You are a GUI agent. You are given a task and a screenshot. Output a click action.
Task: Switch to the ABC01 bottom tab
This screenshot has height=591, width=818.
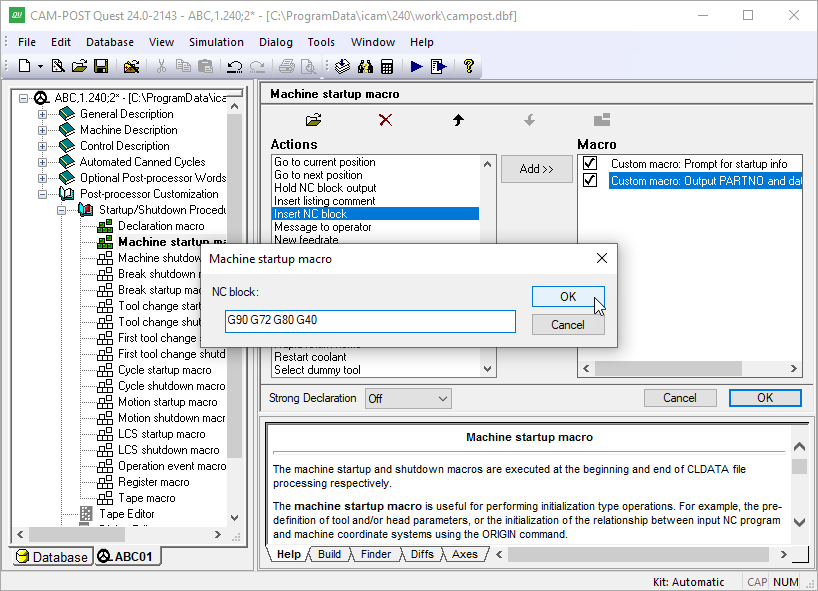pyautogui.click(x=127, y=557)
